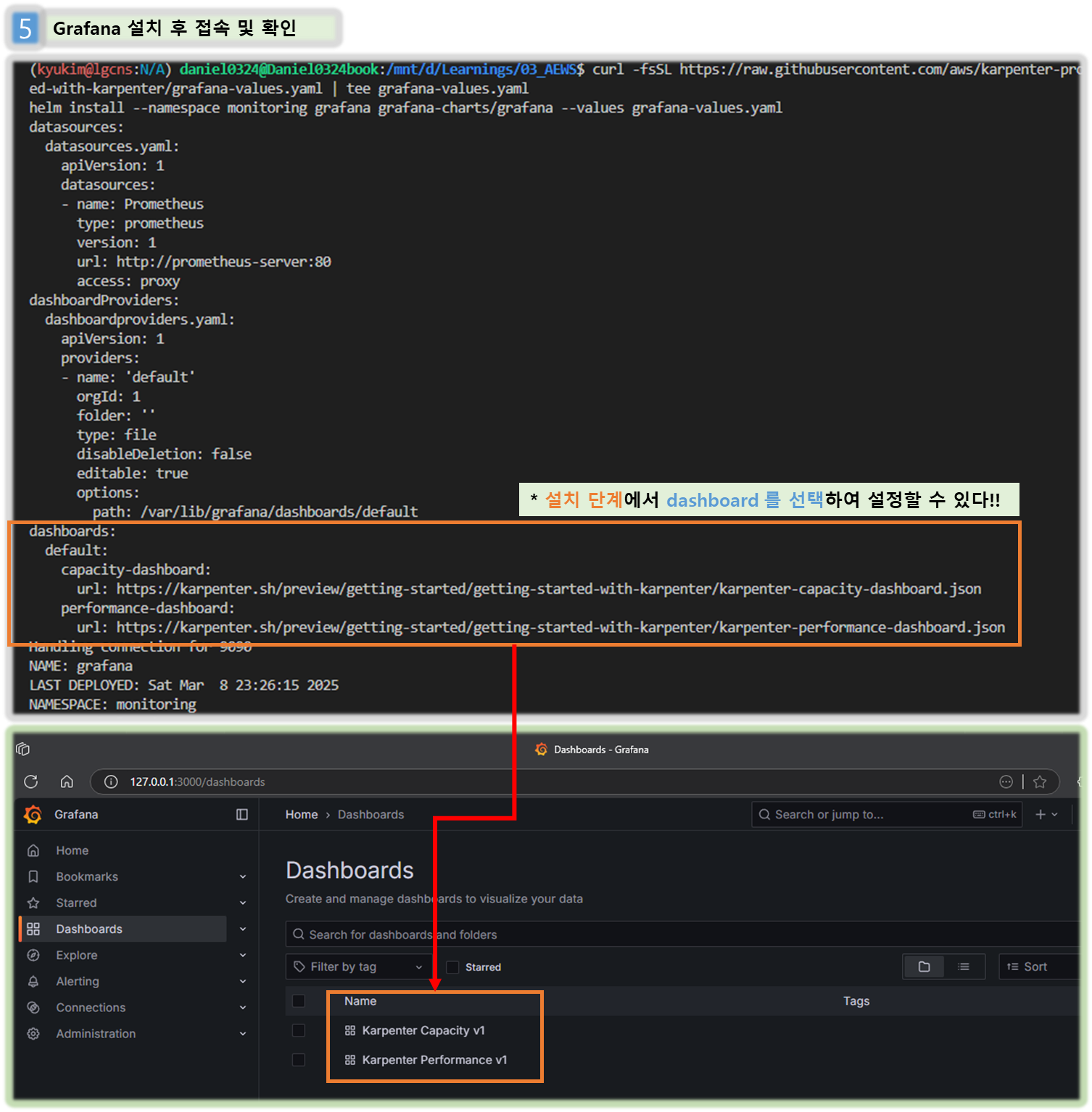Open the Karpenter Capacity v1 dashboard
1092x1112 pixels.
pyautogui.click(x=423, y=1030)
